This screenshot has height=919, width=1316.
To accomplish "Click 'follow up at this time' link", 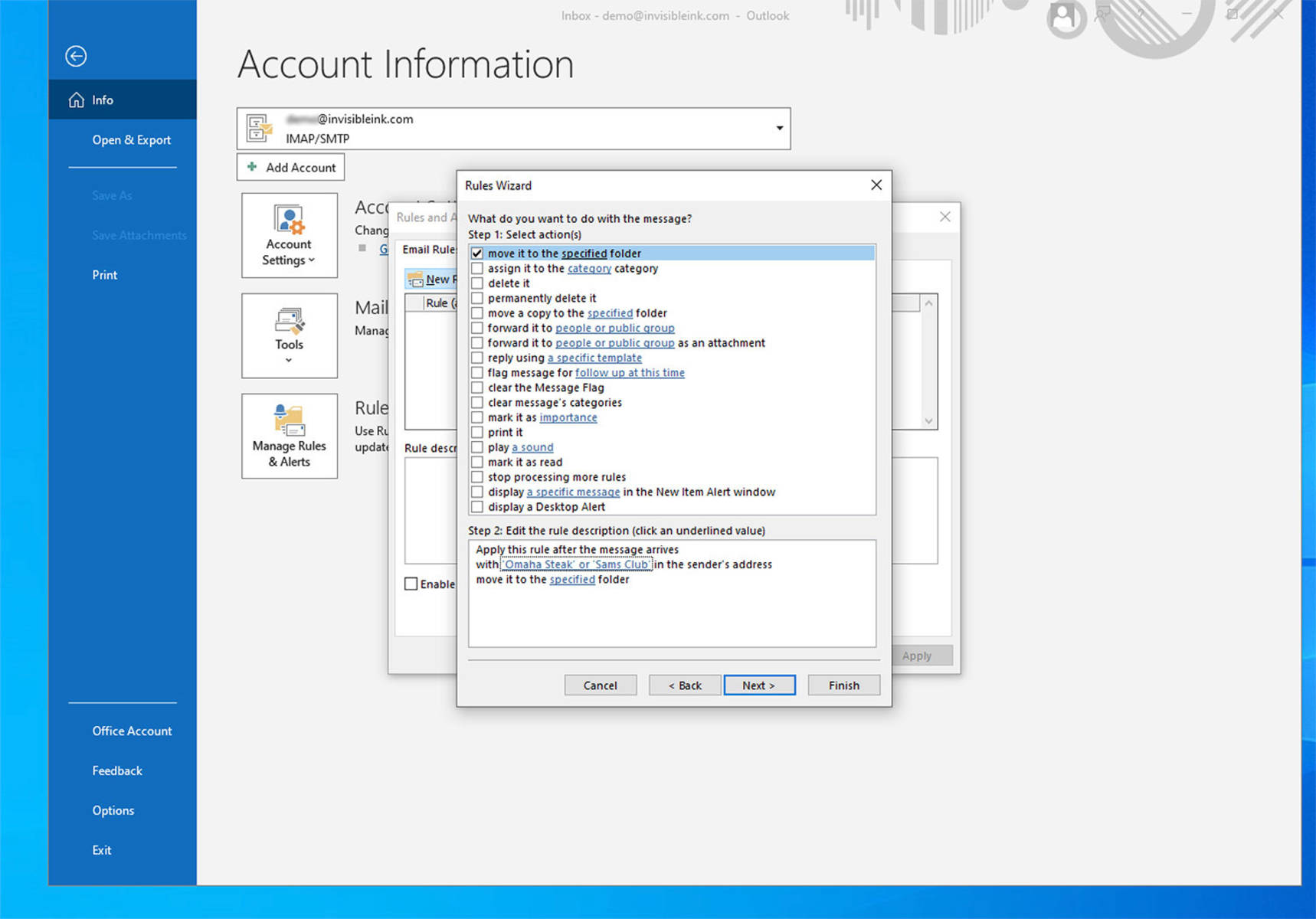I will click(630, 373).
